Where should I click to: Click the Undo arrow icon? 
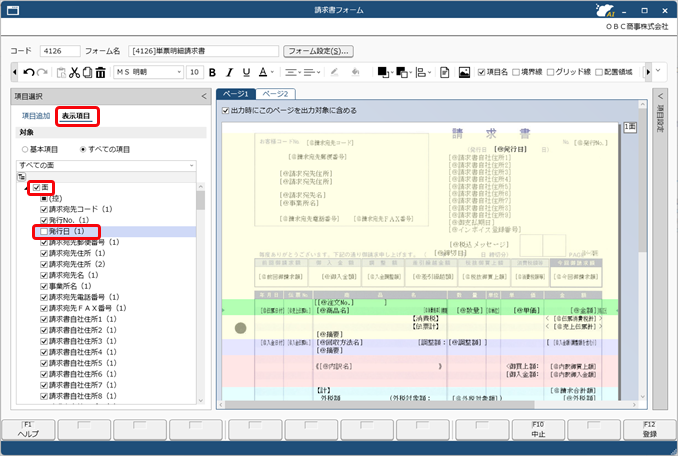click(29, 72)
